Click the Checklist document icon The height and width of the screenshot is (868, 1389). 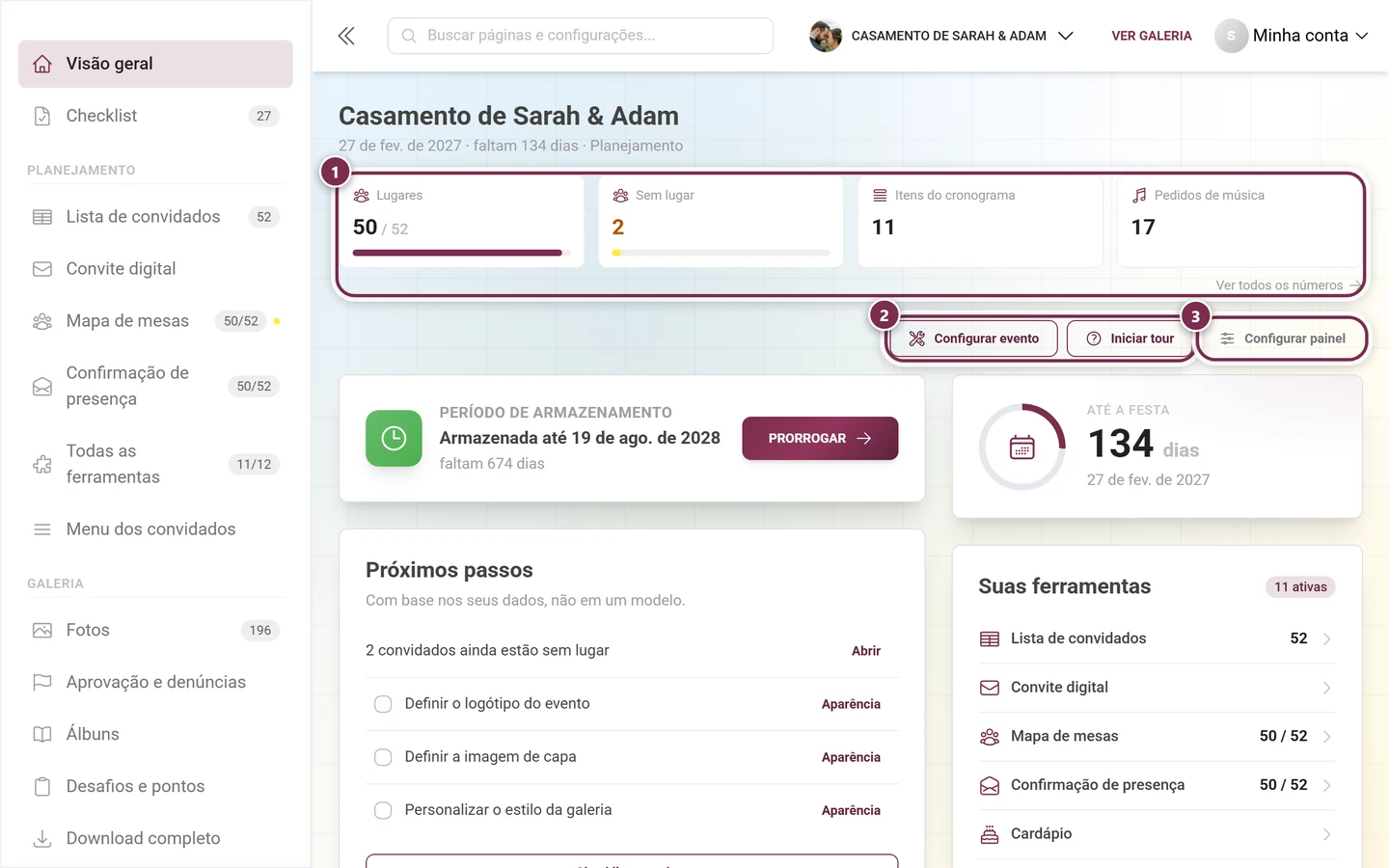42,116
